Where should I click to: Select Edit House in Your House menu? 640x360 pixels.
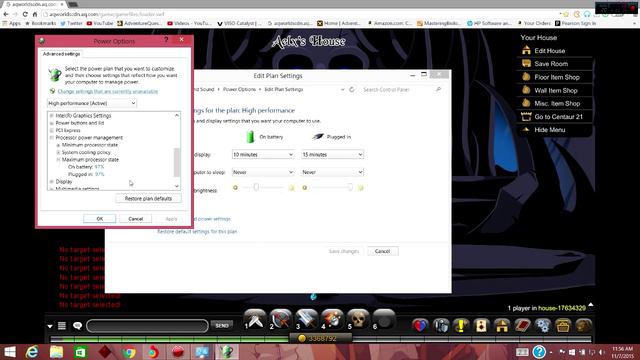point(549,51)
